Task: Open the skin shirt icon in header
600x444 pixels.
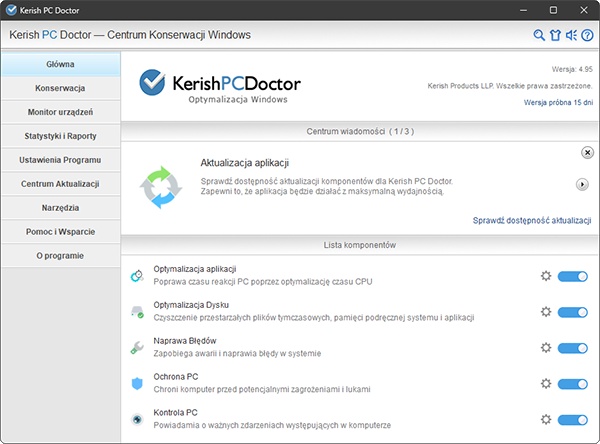Action: tap(555, 35)
